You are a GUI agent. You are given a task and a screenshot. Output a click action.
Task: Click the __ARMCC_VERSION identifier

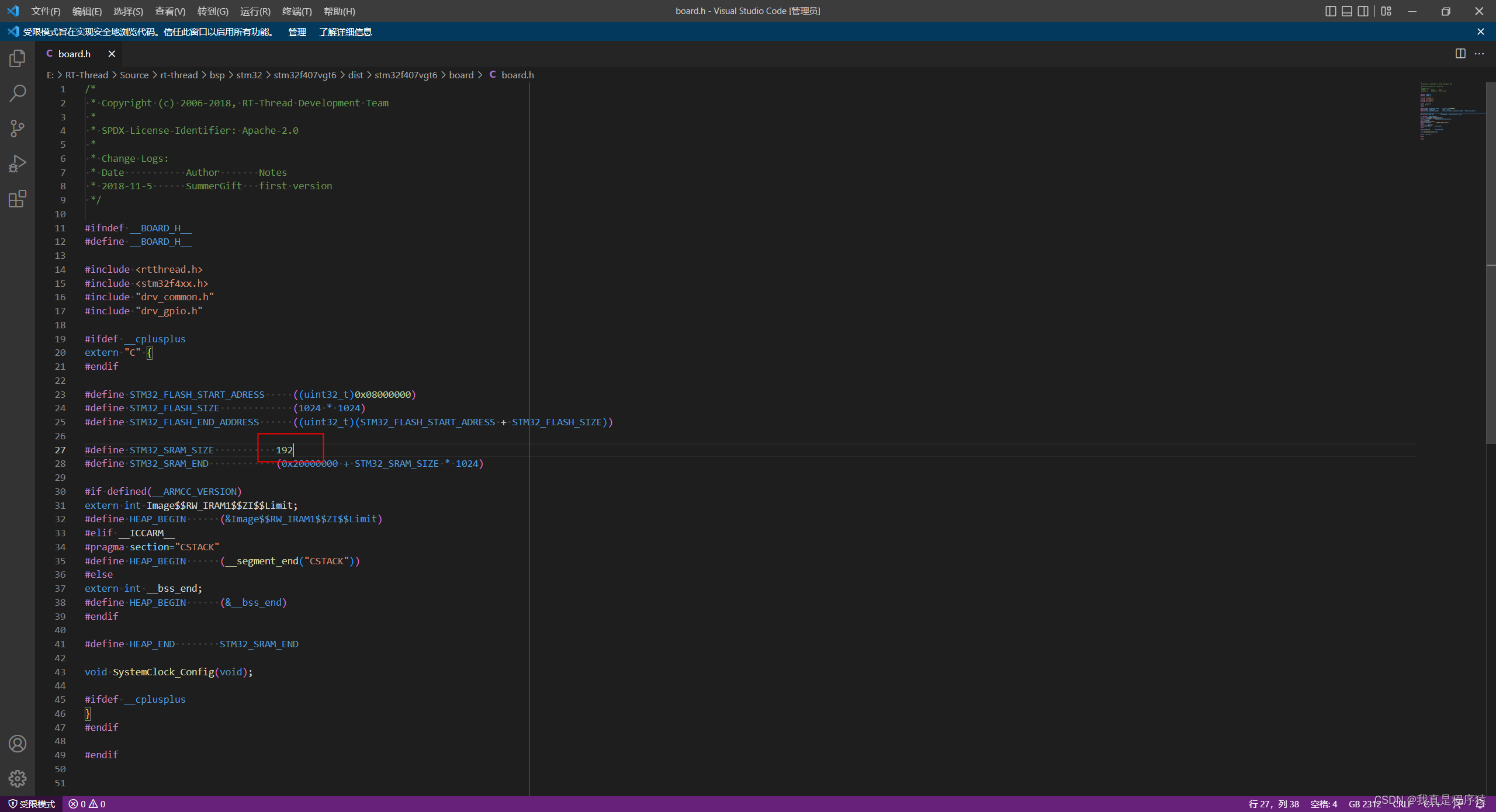pyautogui.click(x=195, y=491)
